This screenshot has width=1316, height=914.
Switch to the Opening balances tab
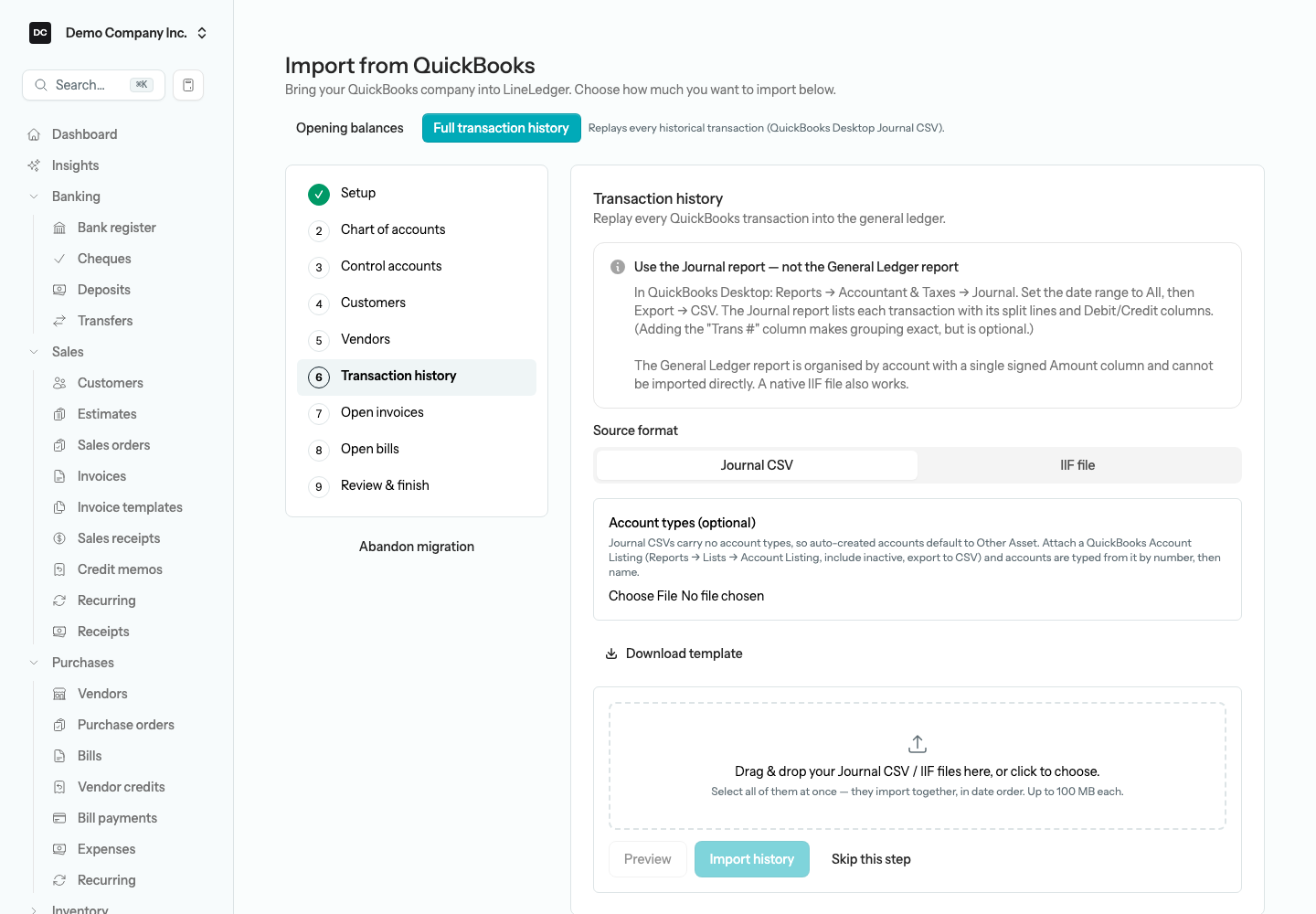350,128
